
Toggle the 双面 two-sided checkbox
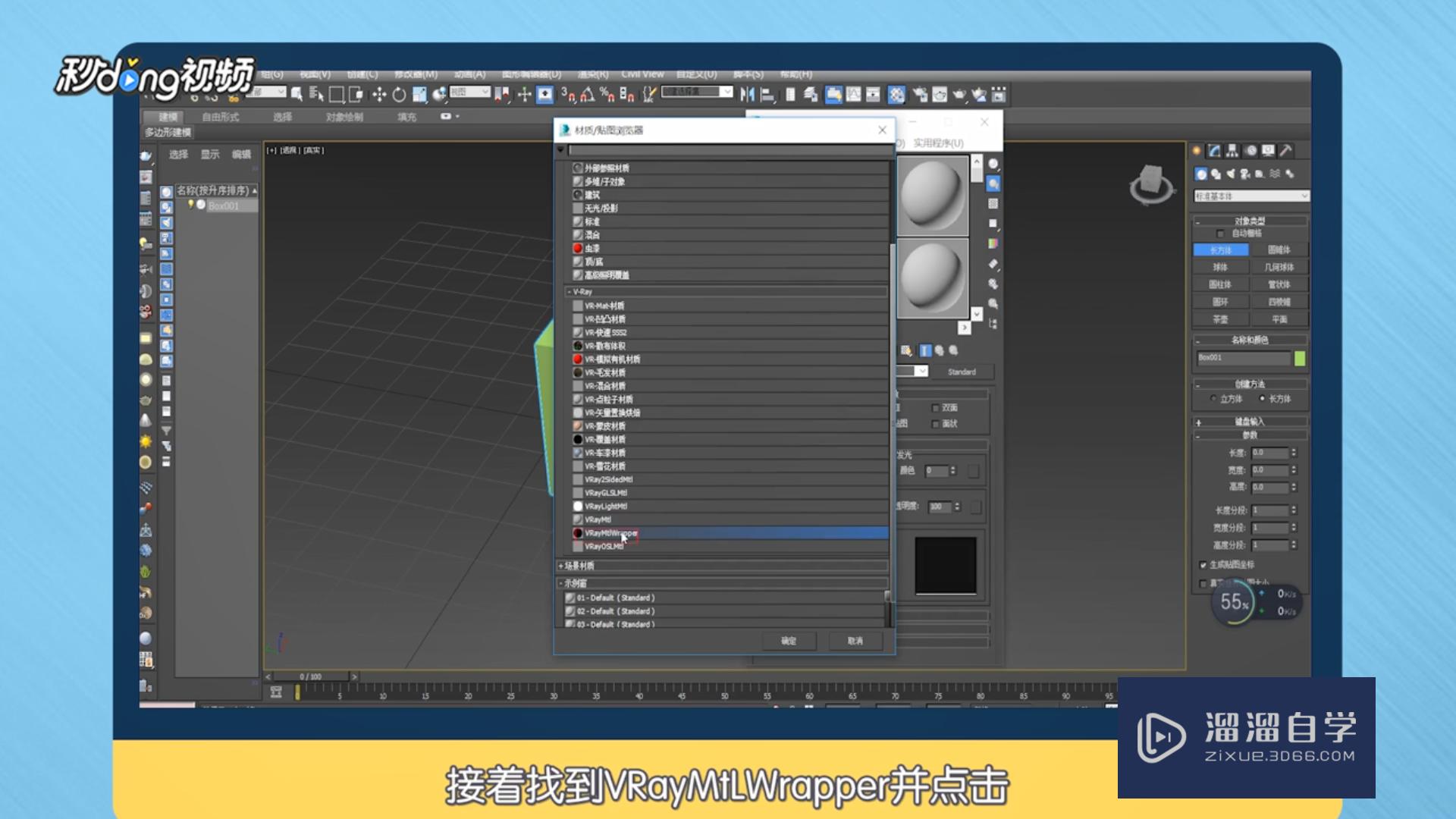pos(936,408)
